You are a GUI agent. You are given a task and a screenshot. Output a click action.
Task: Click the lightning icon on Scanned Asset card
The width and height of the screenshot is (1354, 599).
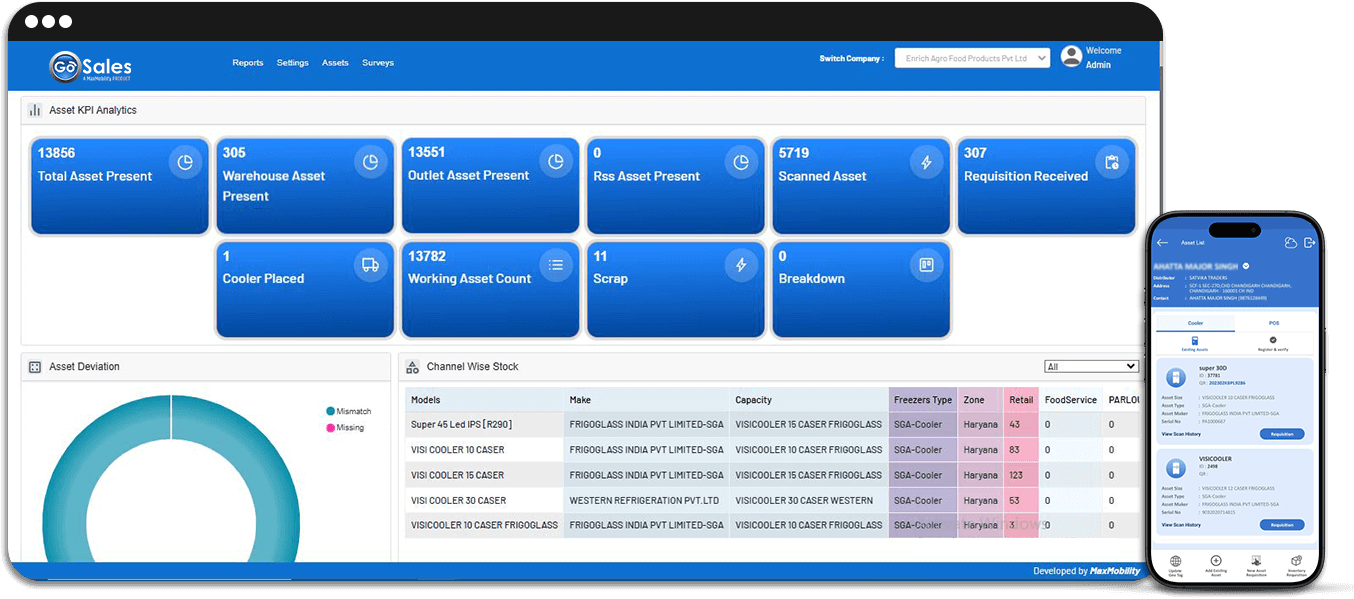point(926,162)
